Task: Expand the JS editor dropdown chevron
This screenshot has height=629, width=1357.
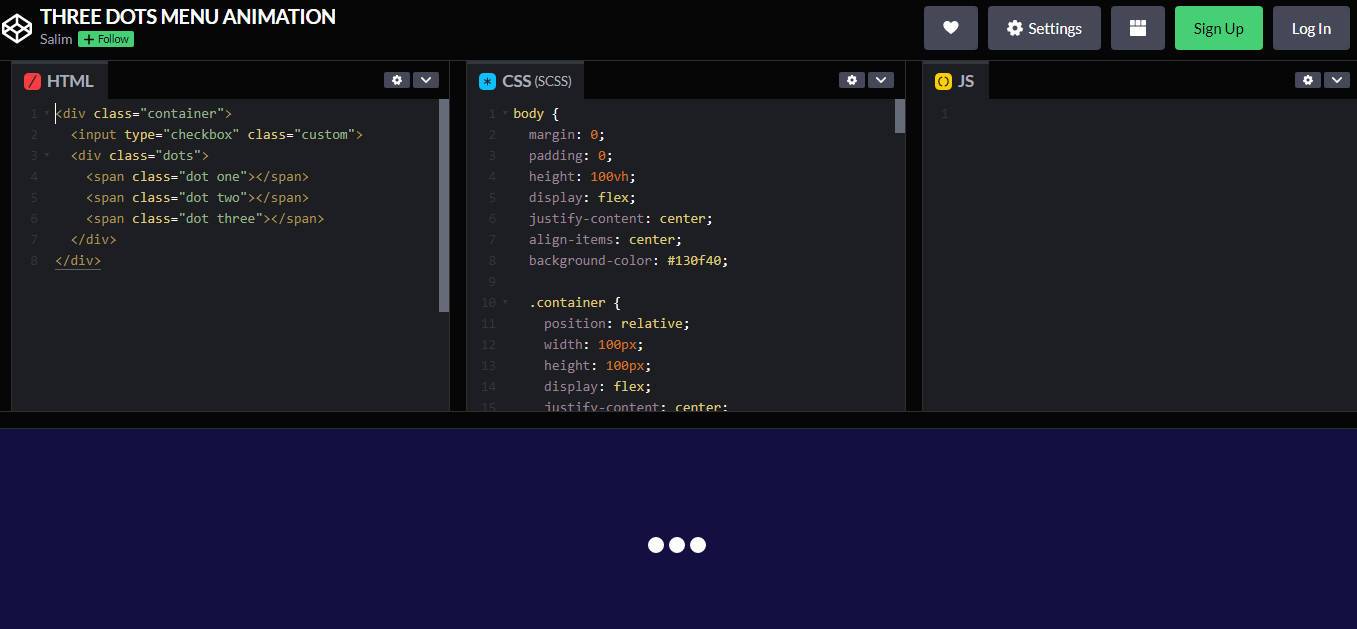Action: click(1337, 80)
